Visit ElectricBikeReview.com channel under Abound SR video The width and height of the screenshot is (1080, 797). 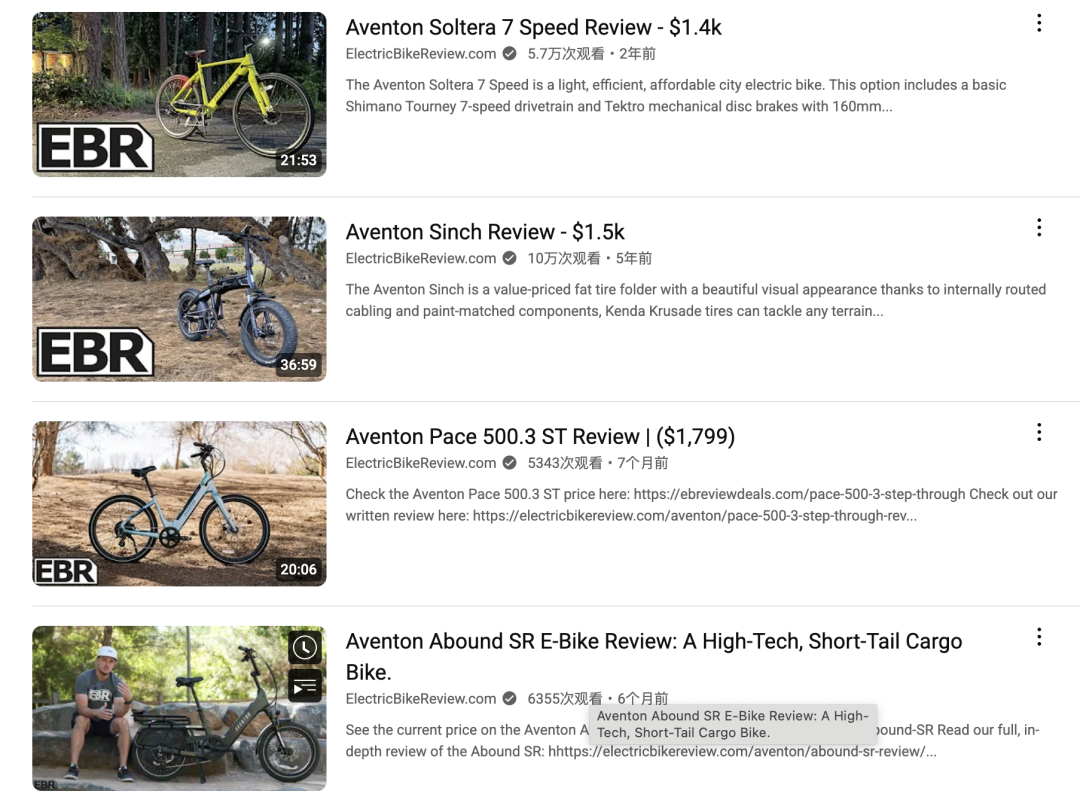tap(421, 698)
